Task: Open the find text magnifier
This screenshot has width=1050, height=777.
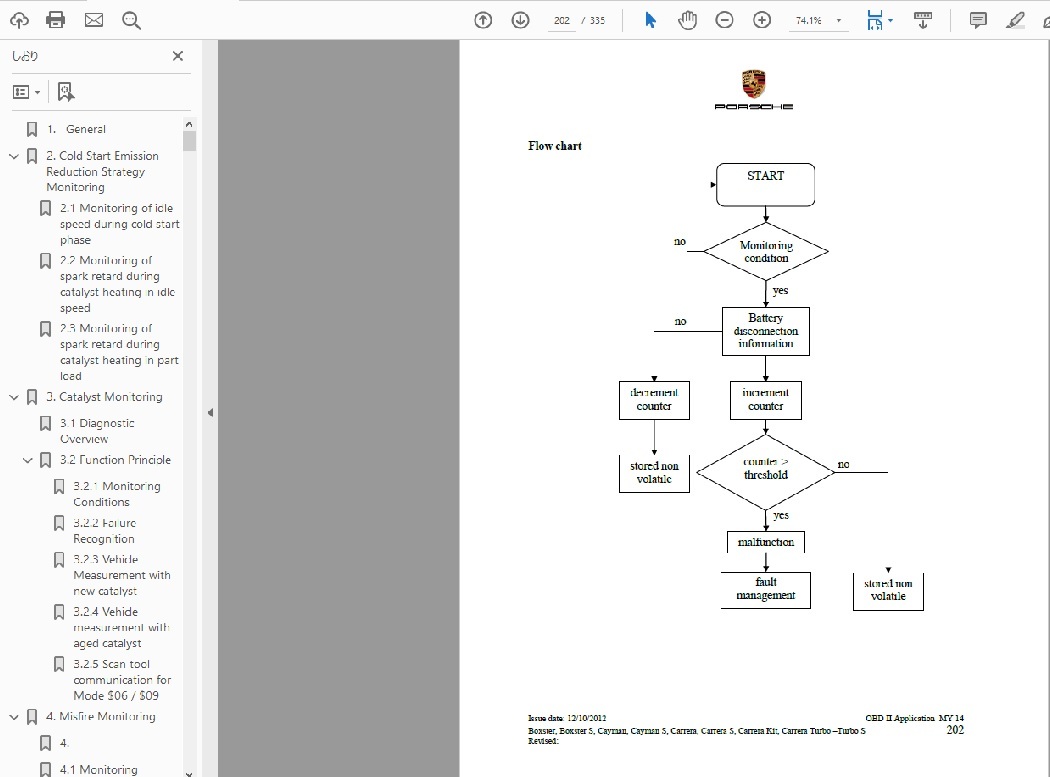Action: [x=131, y=21]
